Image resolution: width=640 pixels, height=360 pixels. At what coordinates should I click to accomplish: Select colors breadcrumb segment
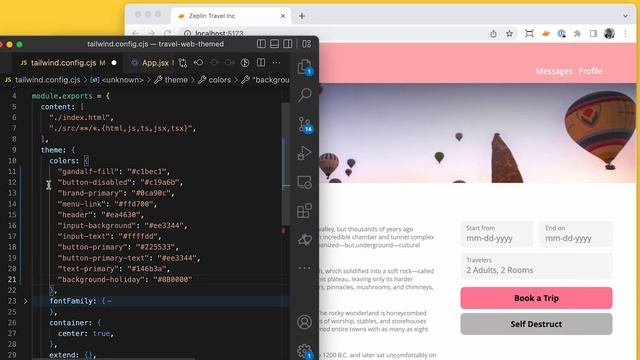[x=215, y=80]
